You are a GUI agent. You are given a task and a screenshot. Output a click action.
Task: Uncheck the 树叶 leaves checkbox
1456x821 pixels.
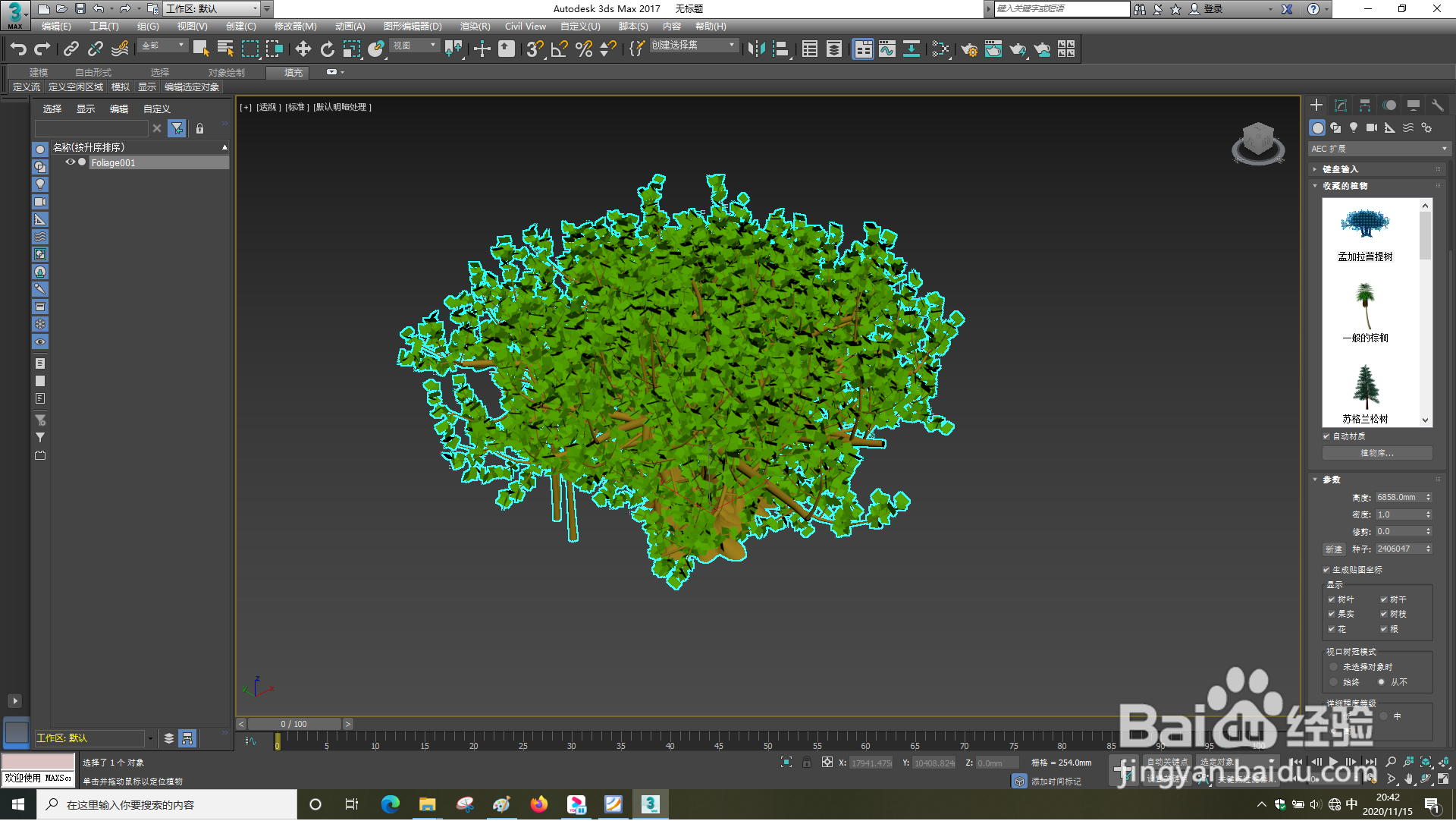point(1332,599)
